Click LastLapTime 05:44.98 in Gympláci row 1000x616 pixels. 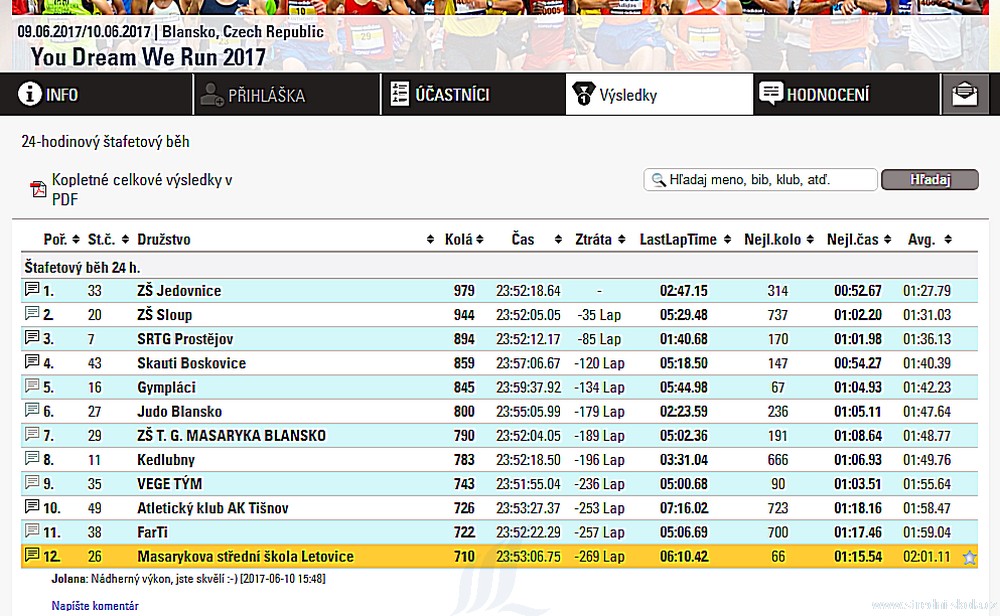point(684,388)
